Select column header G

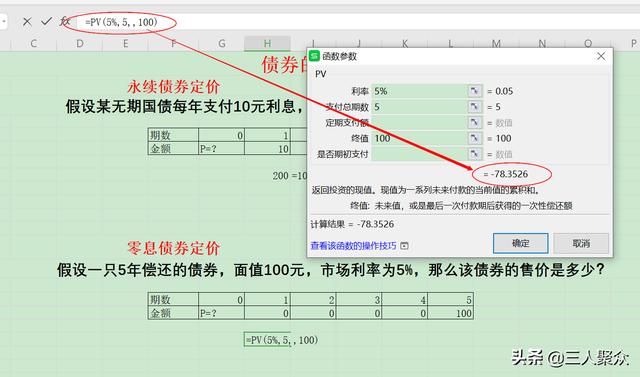pyautogui.click(x=222, y=44)
